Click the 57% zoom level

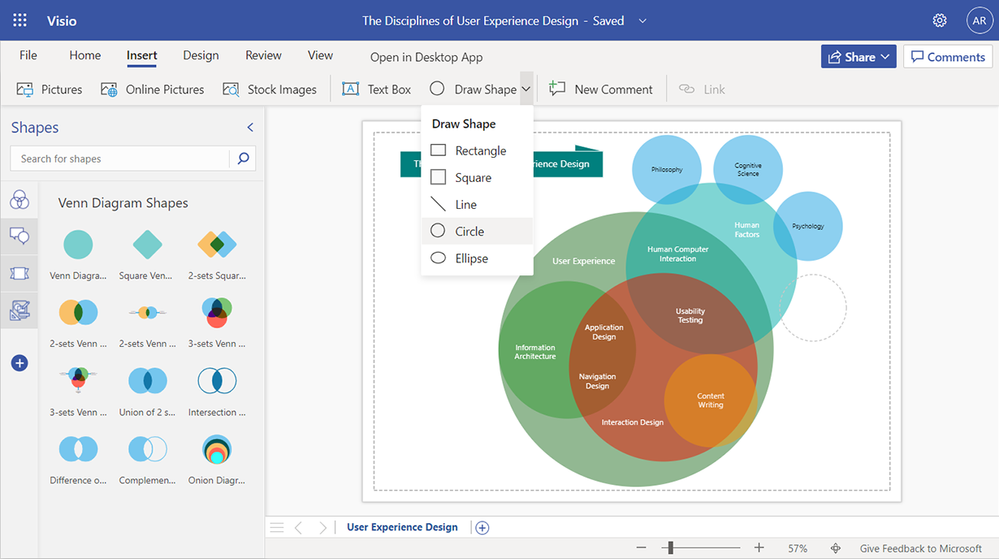pyautogui.click(x=797, y=548)
